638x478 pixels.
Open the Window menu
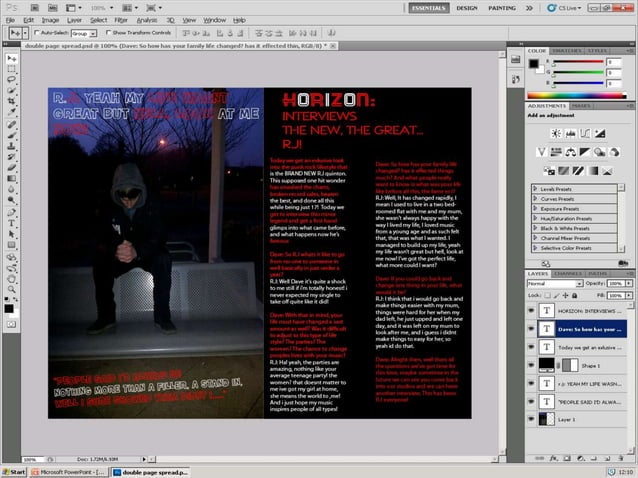pos(214,20)
